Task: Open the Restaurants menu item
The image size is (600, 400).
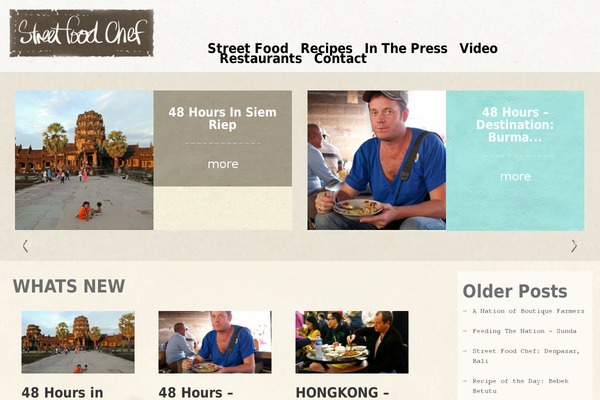Action: [261, 59]
